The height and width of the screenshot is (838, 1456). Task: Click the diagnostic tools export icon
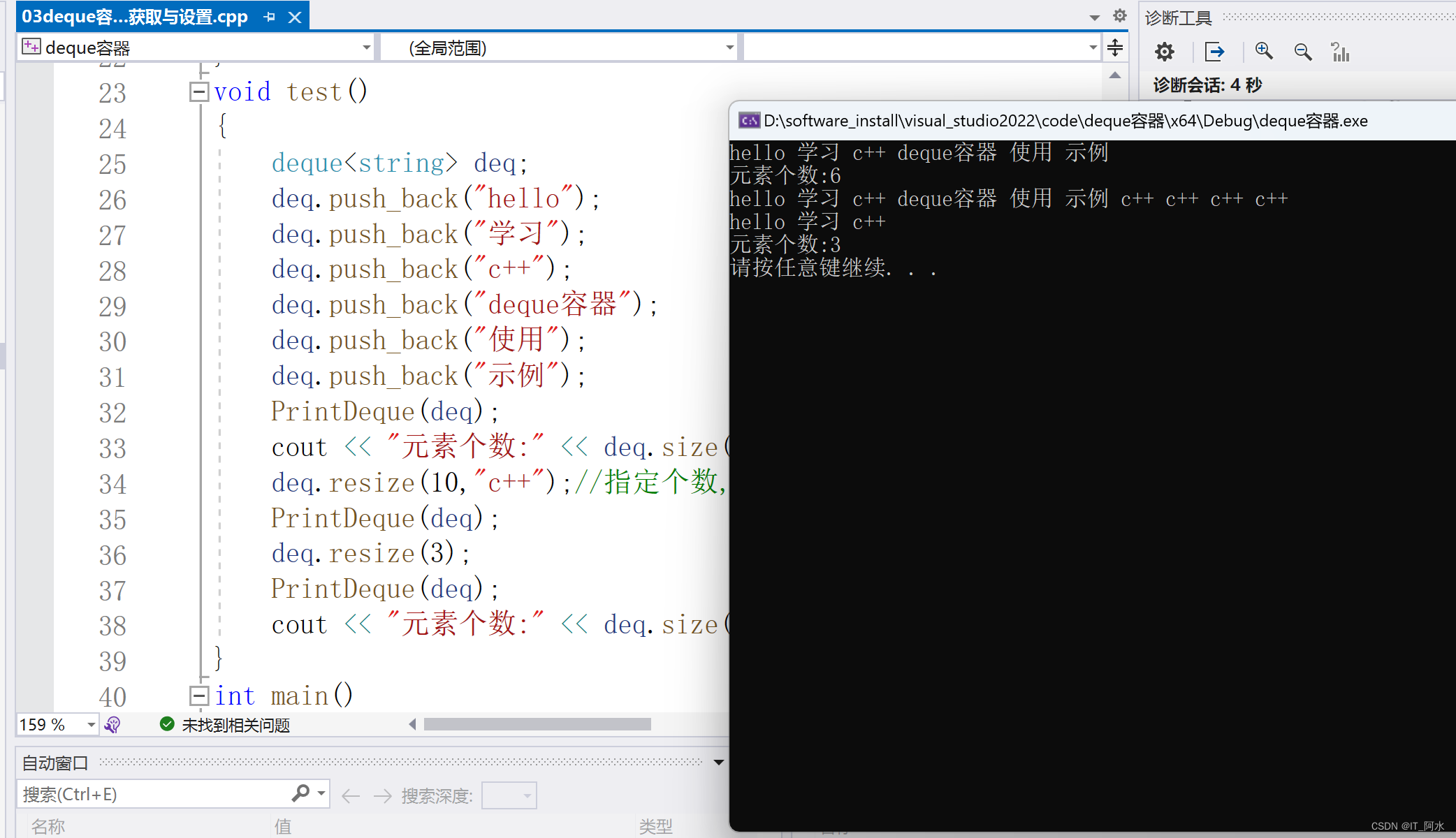click(x=1215, y=52)
